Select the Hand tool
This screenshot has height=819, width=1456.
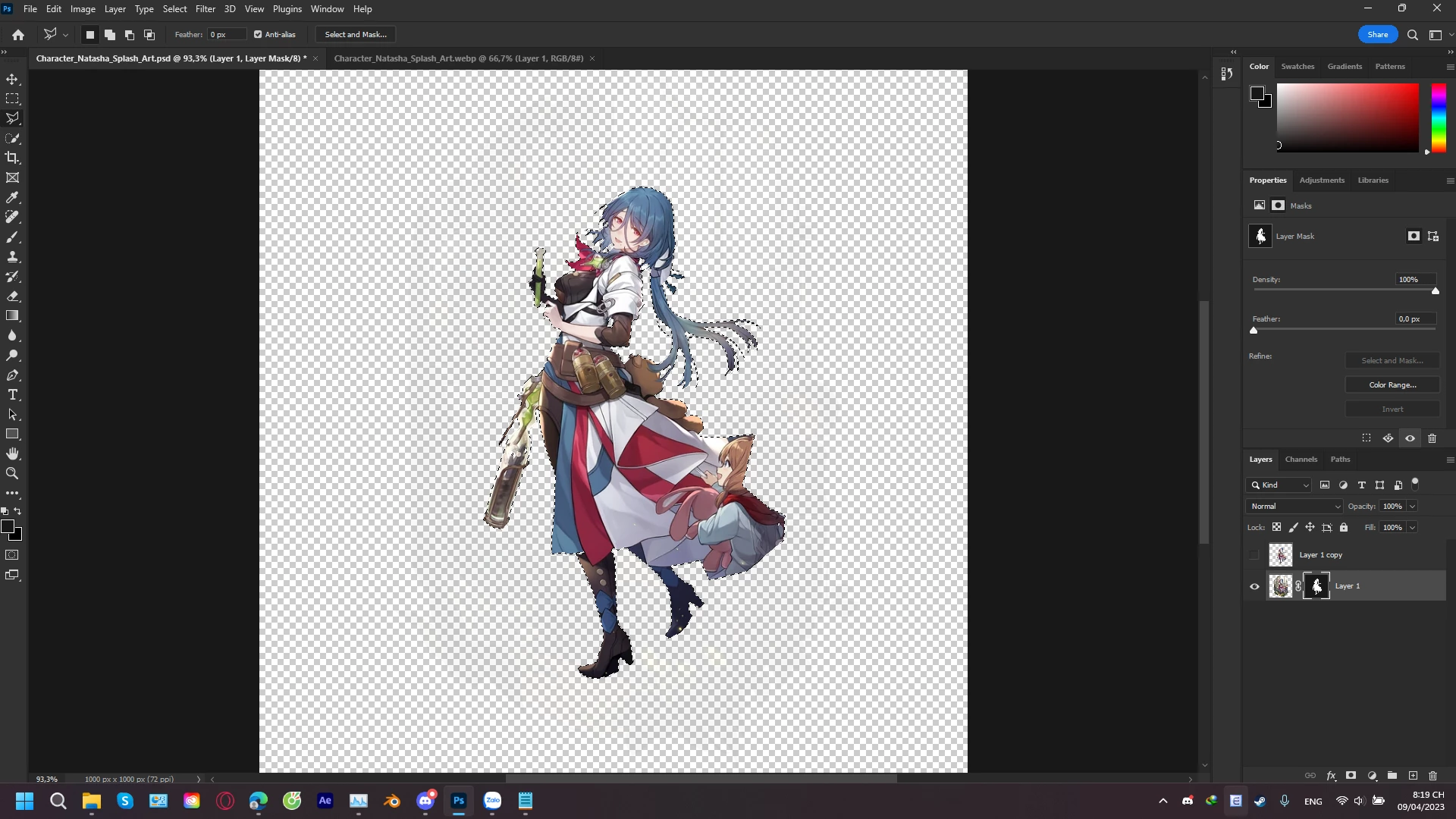13,453
